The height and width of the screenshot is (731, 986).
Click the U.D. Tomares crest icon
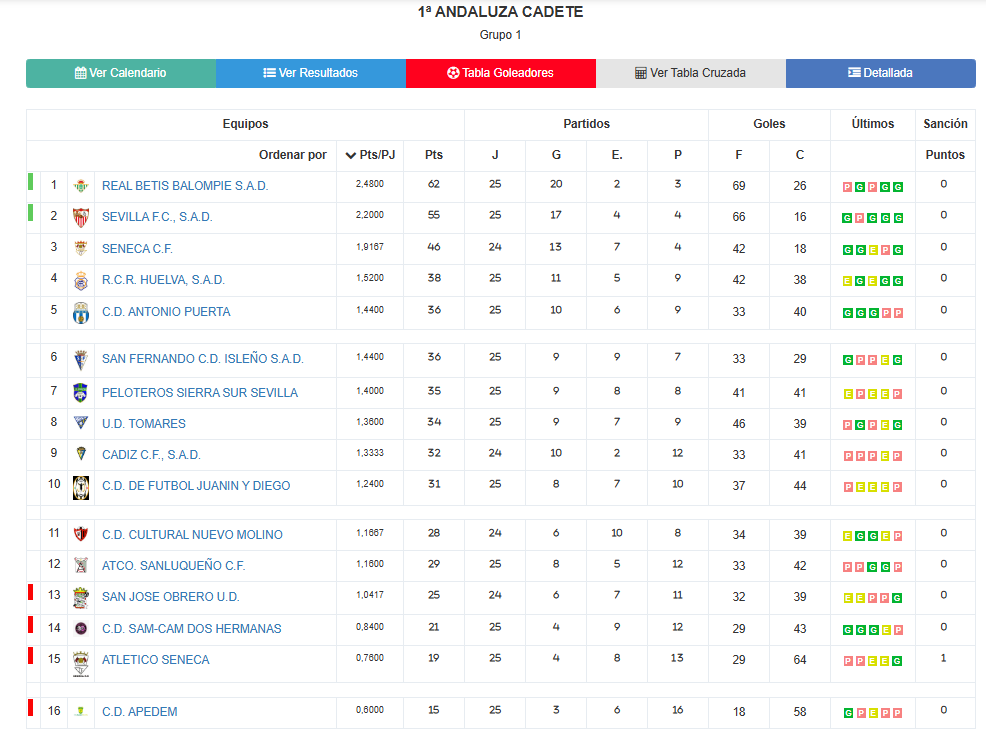[80, 422]
